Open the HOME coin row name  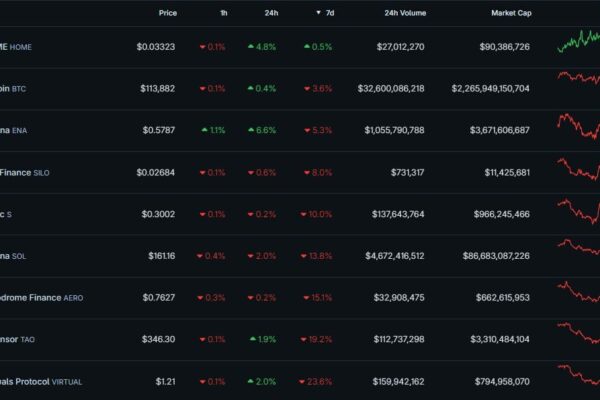[16, 47]
